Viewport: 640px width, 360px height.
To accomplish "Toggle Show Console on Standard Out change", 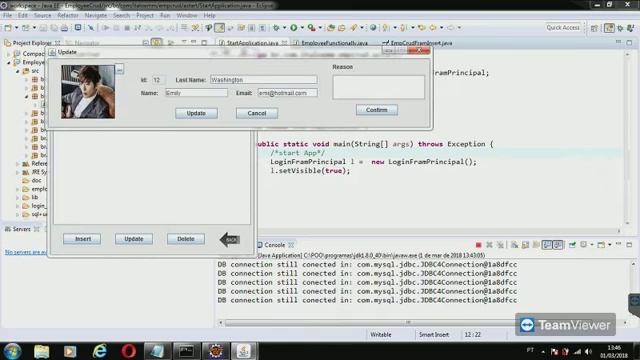I will (547, 245).
